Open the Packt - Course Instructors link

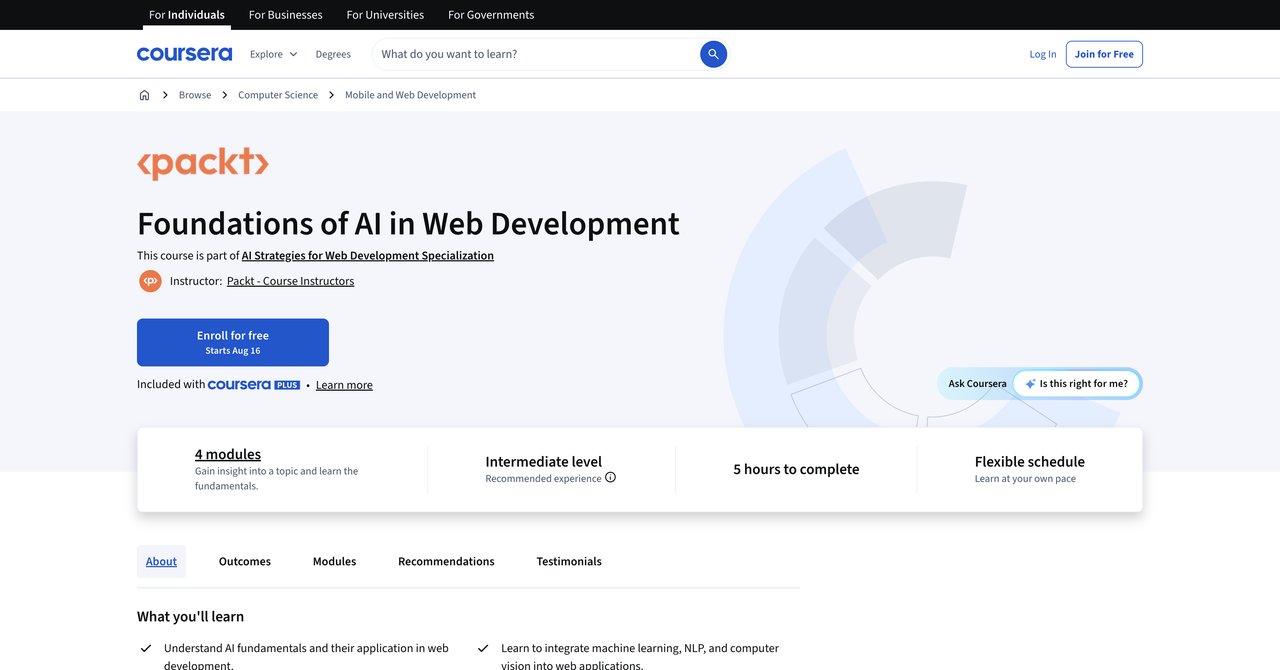point(290,281)
